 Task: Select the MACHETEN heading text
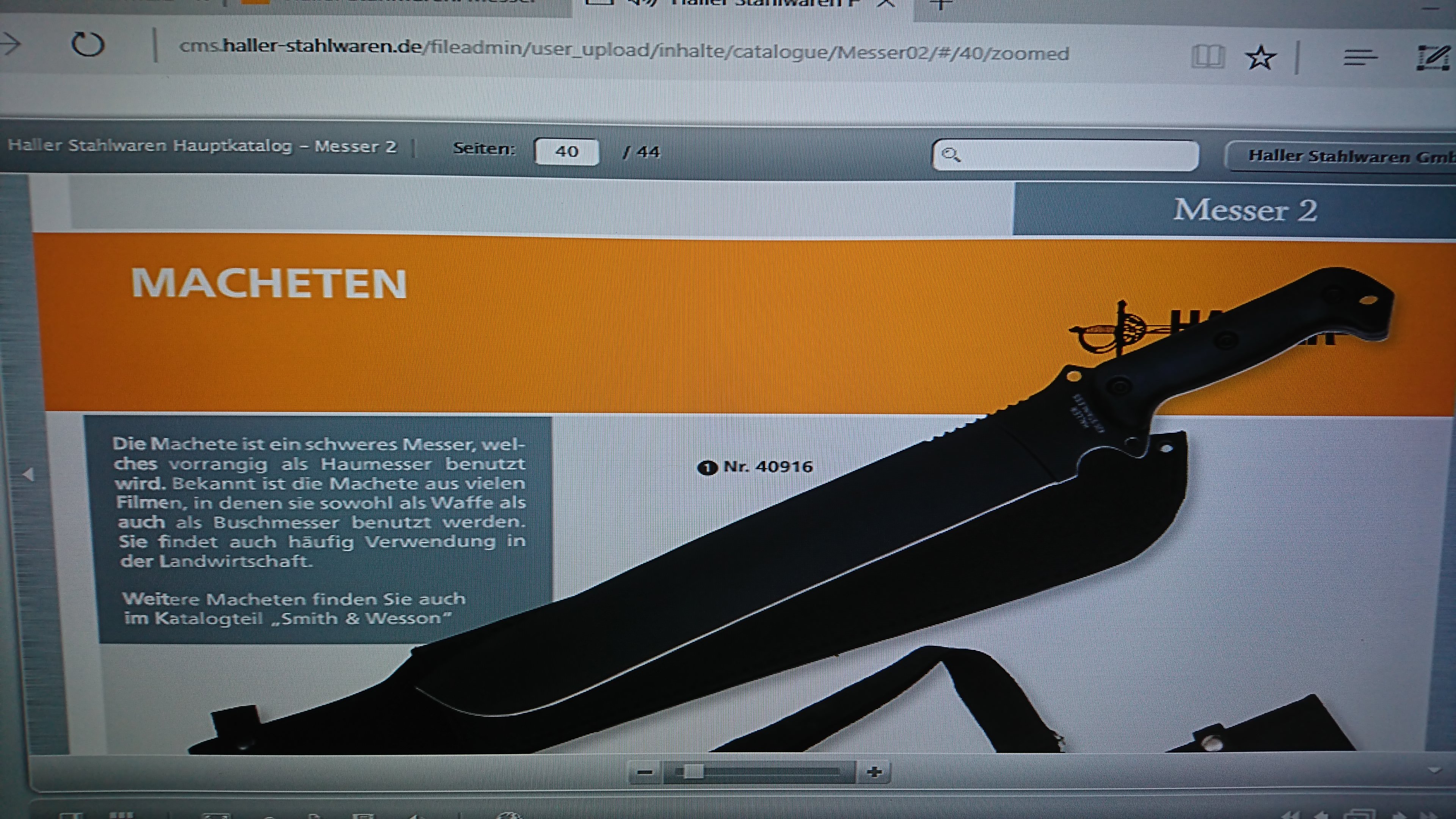coord(269,283)
